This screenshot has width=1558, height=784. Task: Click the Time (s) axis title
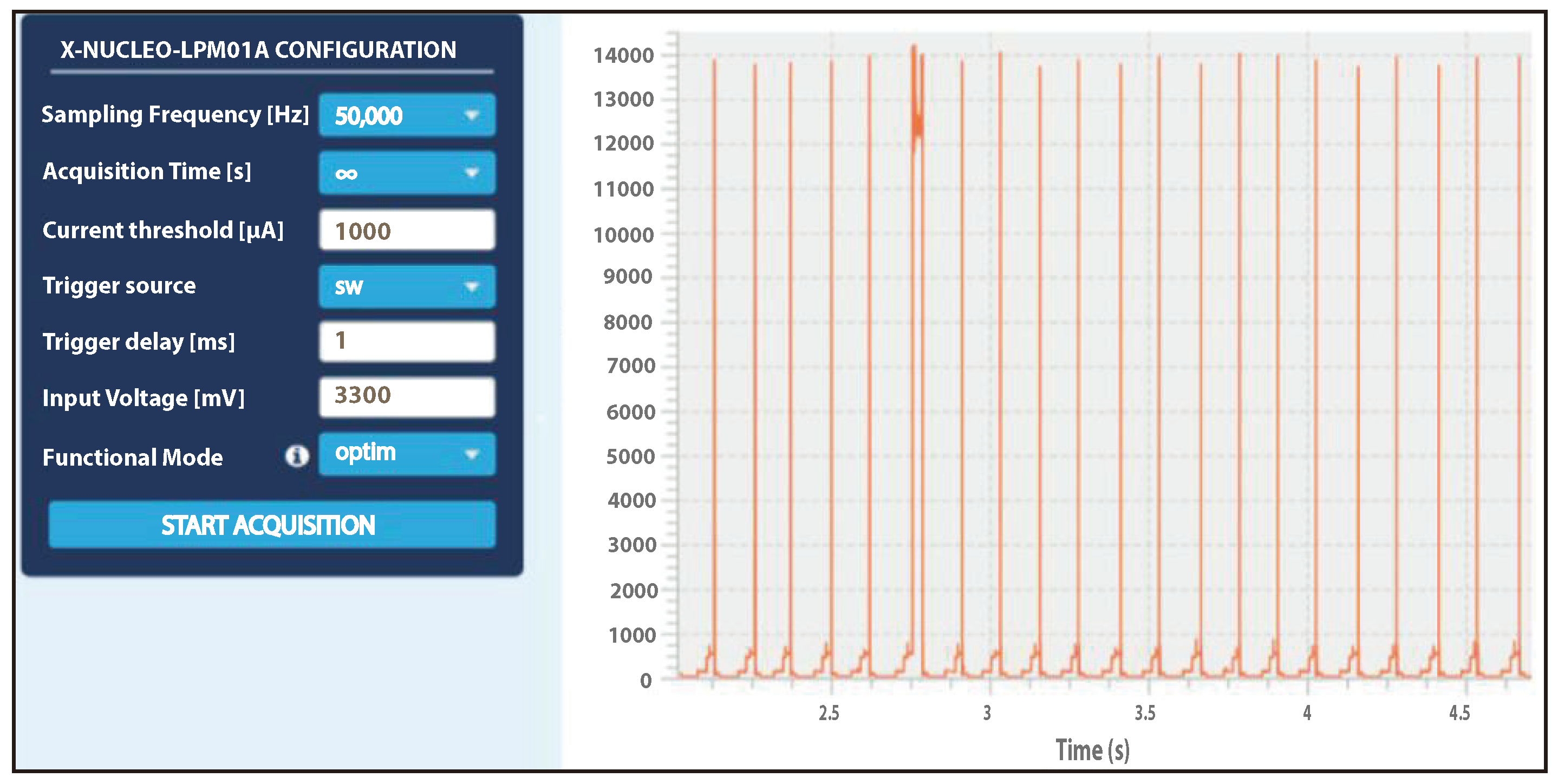click(x=1092, y=750)
